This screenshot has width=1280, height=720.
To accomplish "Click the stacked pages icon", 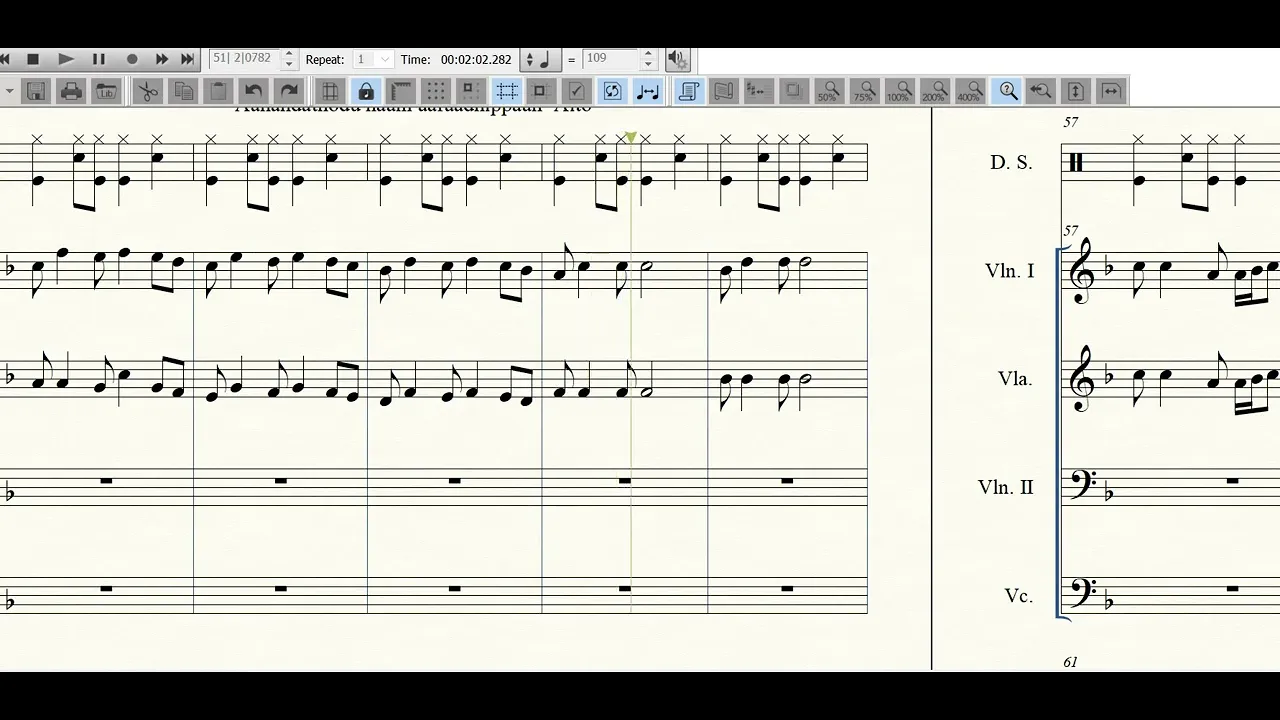I will pyautogui.click(x=794, y=91).
